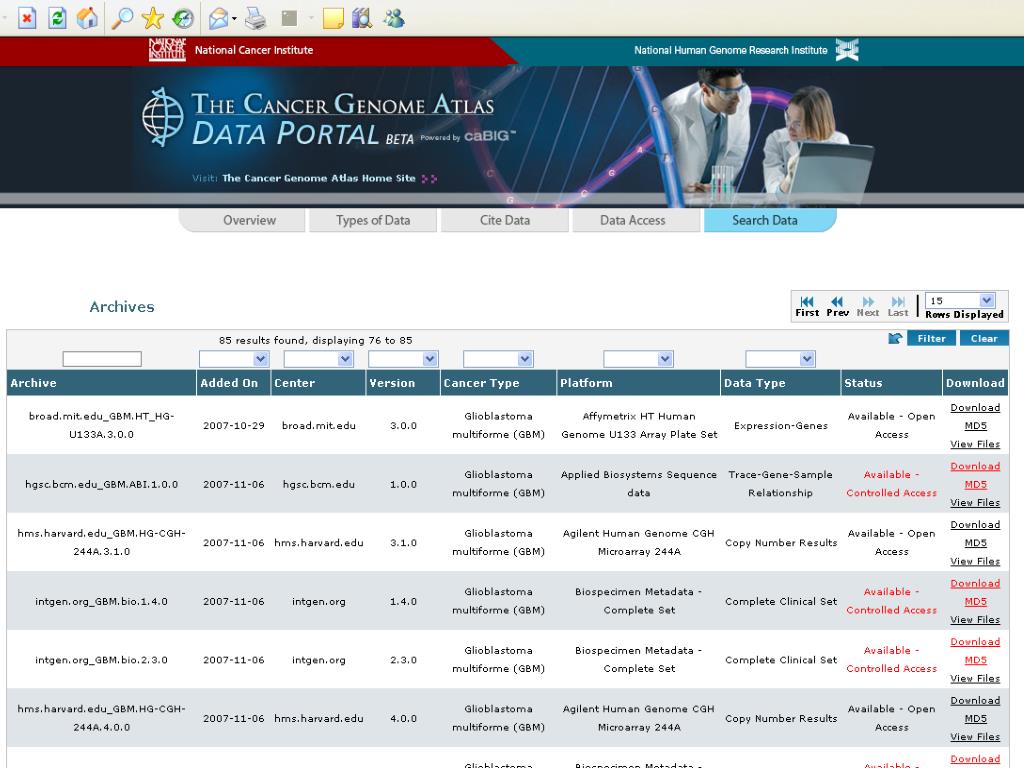The height and width of the screenshot is (768, 1024).
Task: Open the Types of Data tab
Action: [x=373, y=220]
